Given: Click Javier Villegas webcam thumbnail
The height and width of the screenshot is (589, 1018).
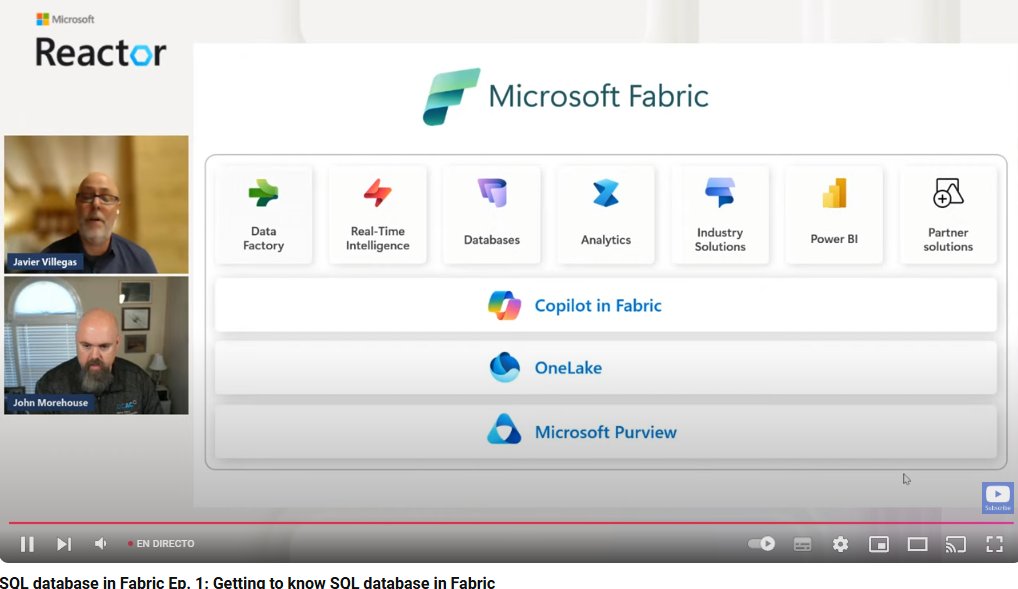Looking at the screenshot, I should tap(96, 204).
